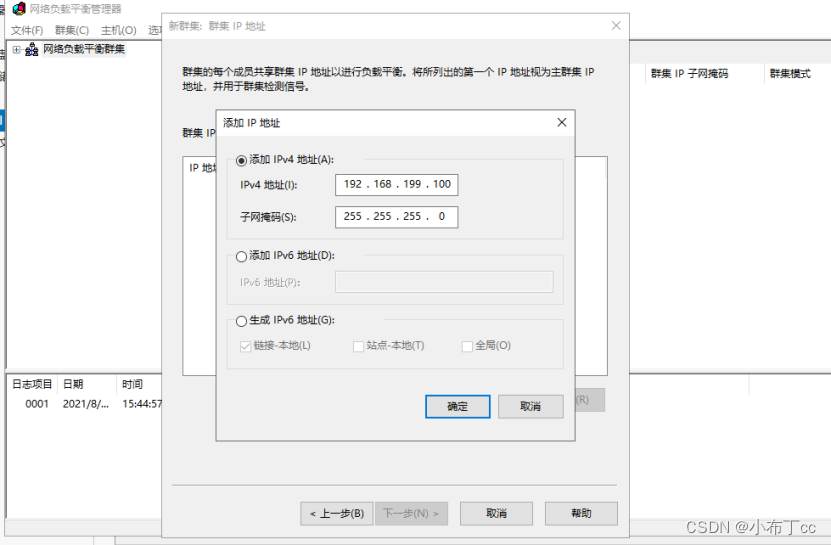831x545 pixels.
Task: Choose the 生成 IPv6 地址 radio option
Action: (241, 321)
